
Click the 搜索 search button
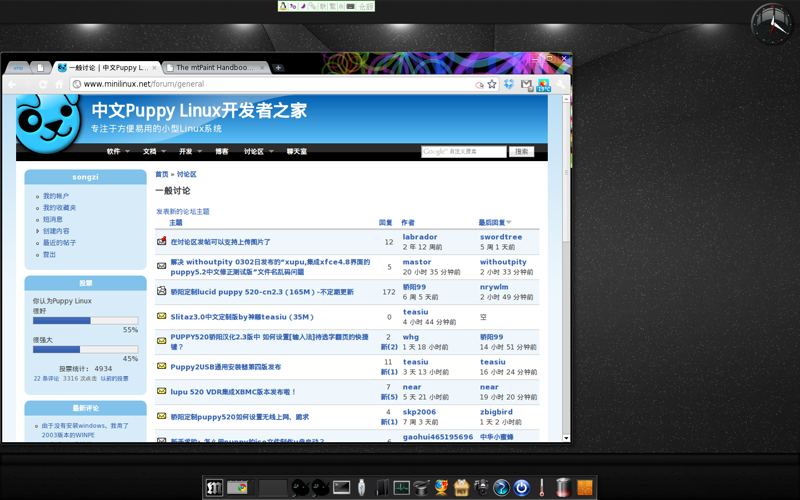point(521,152)
